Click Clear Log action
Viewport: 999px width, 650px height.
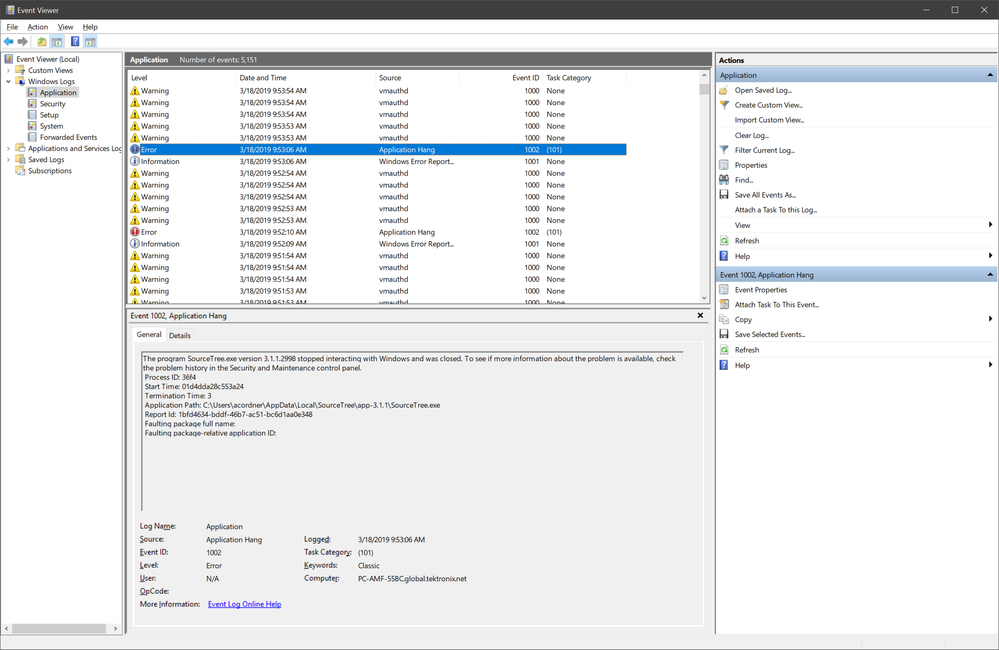(x=752, y=135)
